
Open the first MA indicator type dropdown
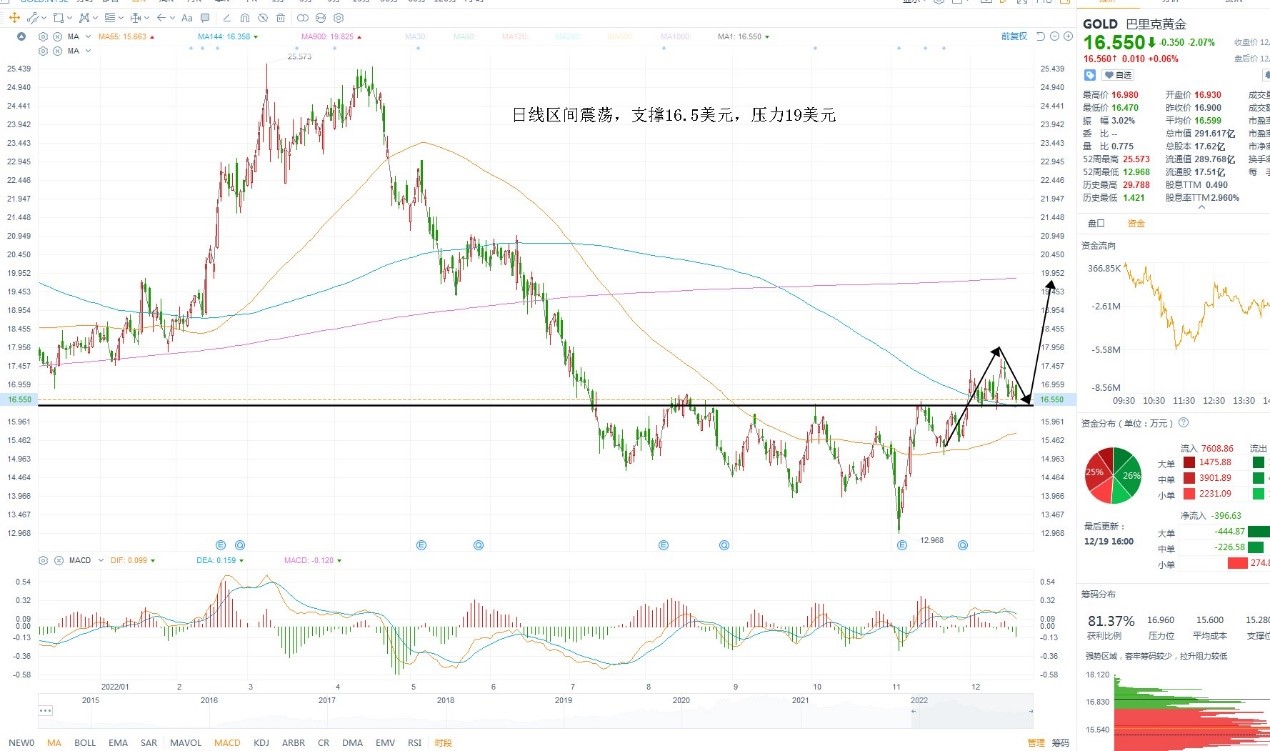pos(88,37)
